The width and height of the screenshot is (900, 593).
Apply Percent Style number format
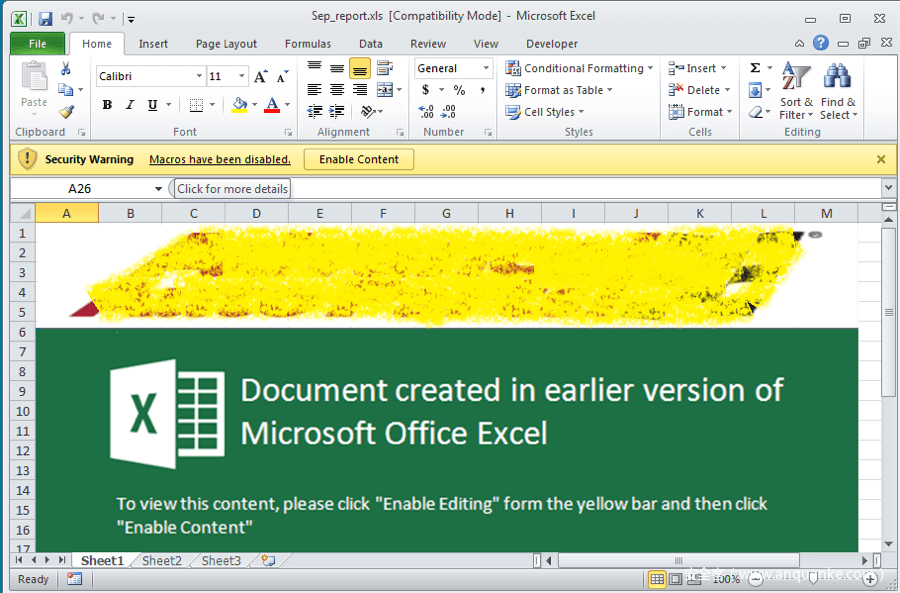pyautogui.click(x=459, y=90)
